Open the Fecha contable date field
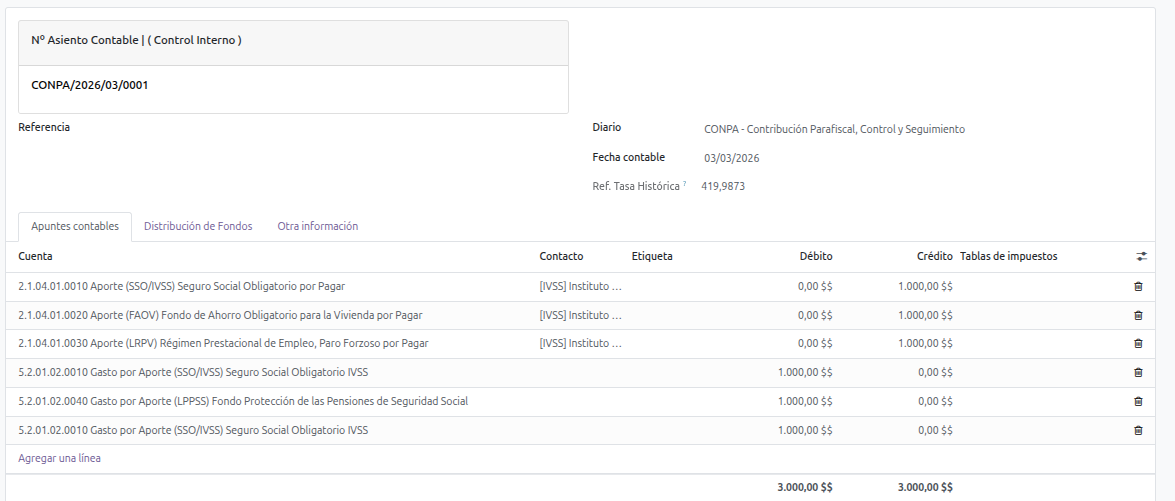The width and height of the screenshot is (1175, 501). click(x=732, y=158)
